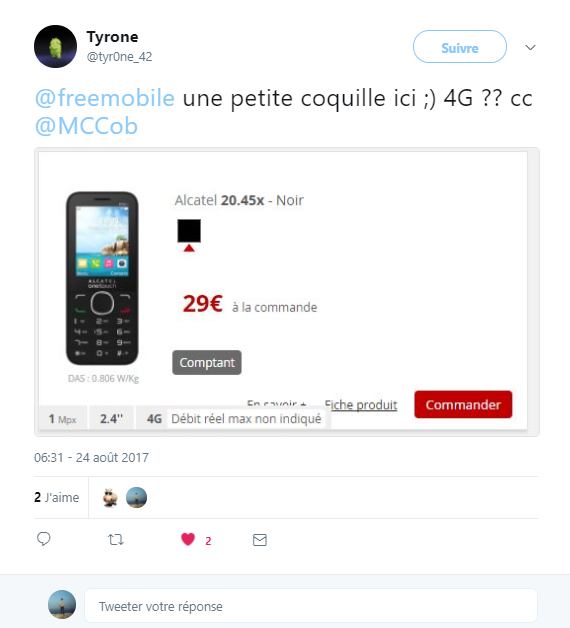The height and width of the screenshot is (628, 570).
Task: Click the Alcatel phone product image
Action: click(x=102, y=278)
